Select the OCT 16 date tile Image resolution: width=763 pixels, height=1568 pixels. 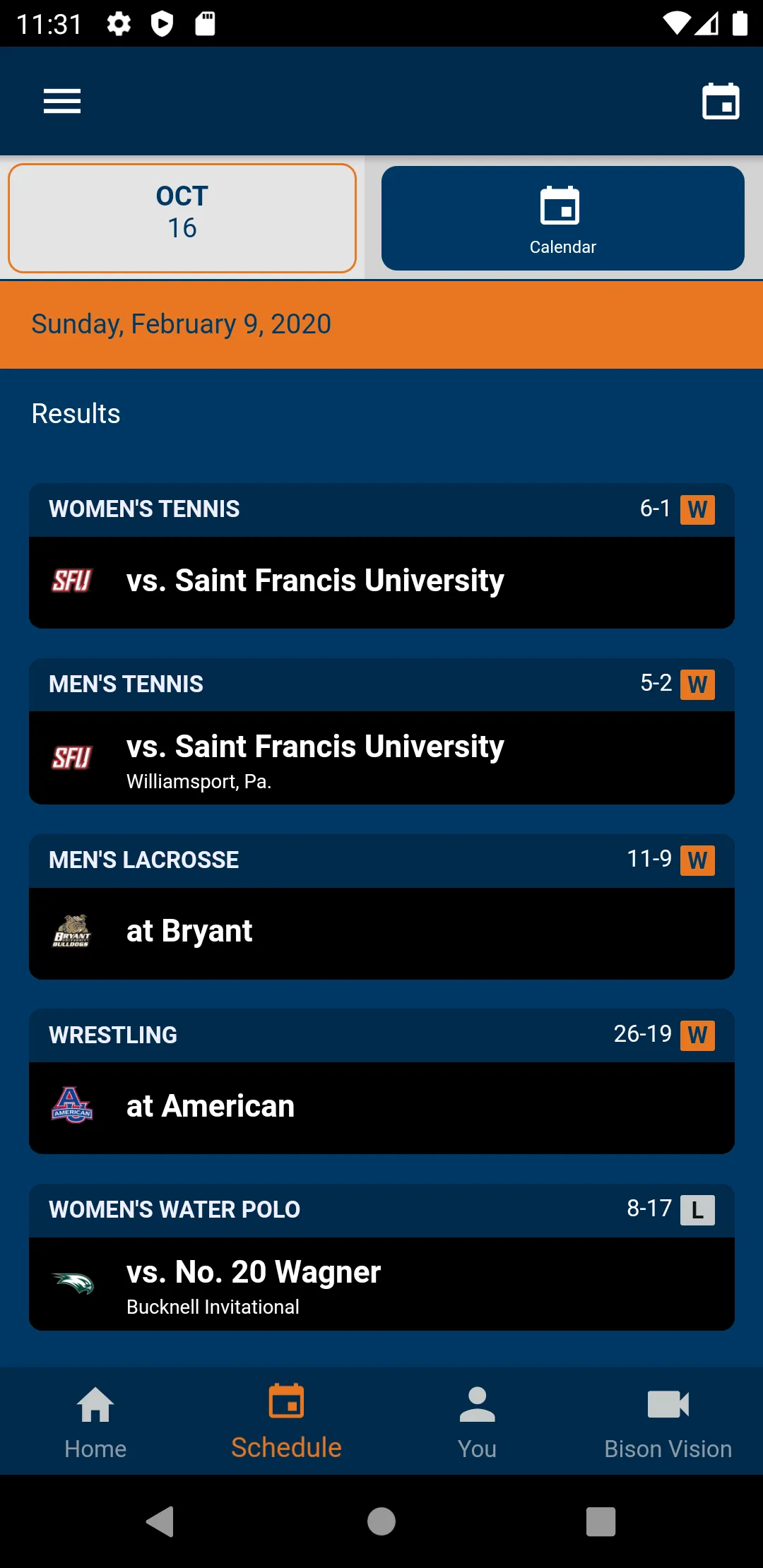(182, 218)
